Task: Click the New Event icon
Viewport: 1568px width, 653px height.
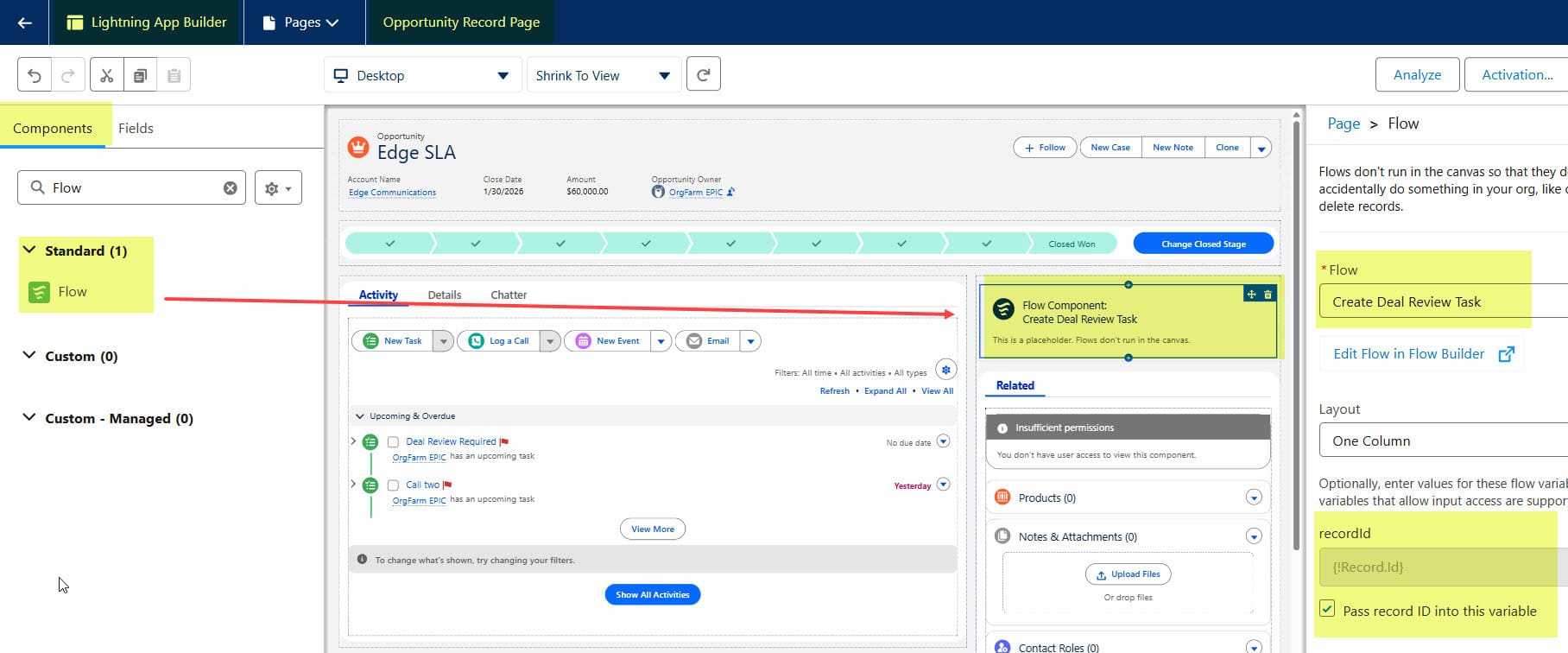Action: click(x=583, y=340)
